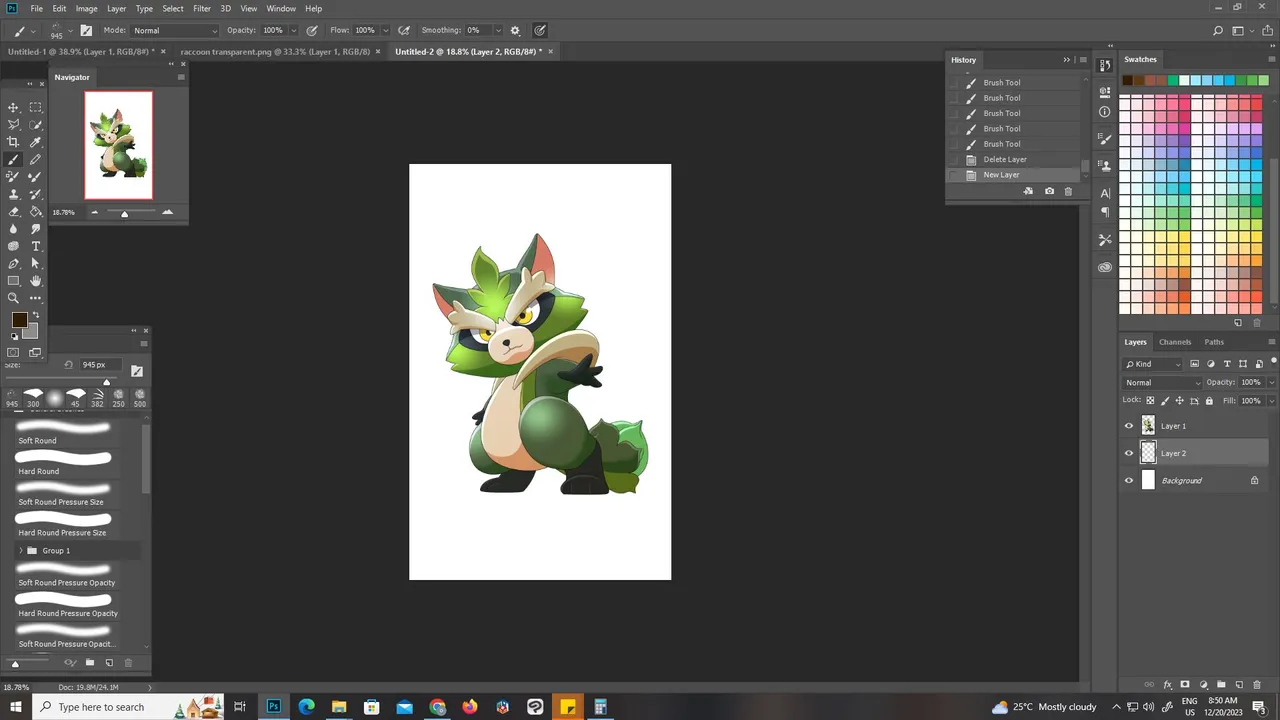
Task: Click the background color swatch
Action: pos(32,332)
